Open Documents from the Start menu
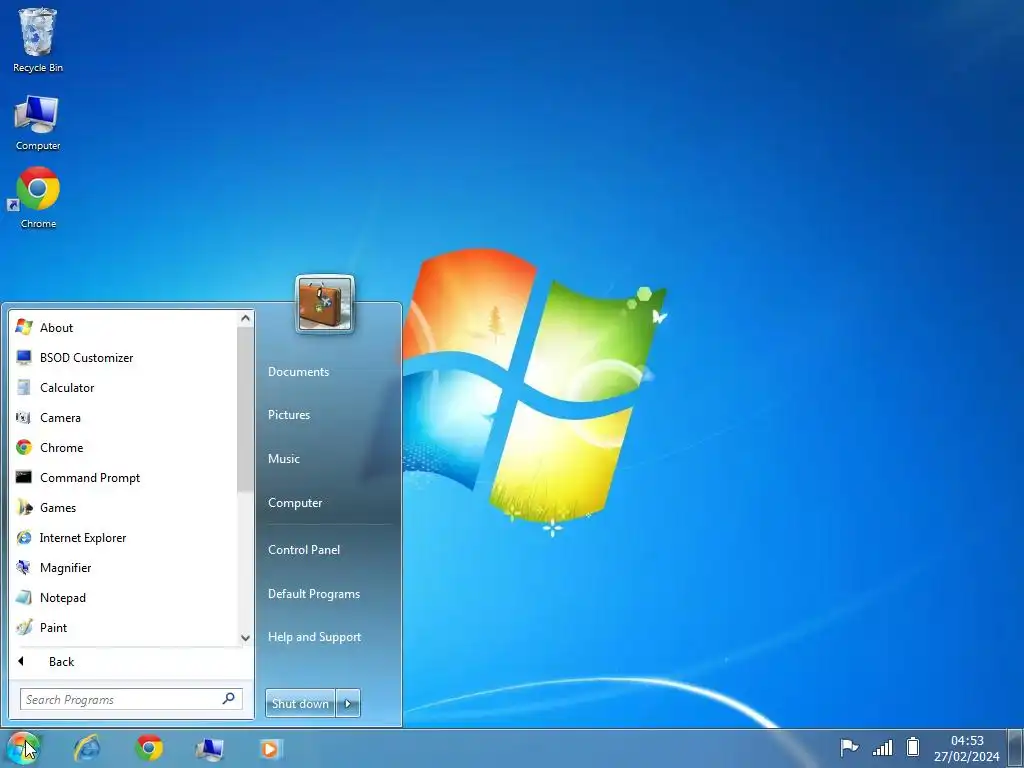1024x768 pixels. click(x=298, y=372)
